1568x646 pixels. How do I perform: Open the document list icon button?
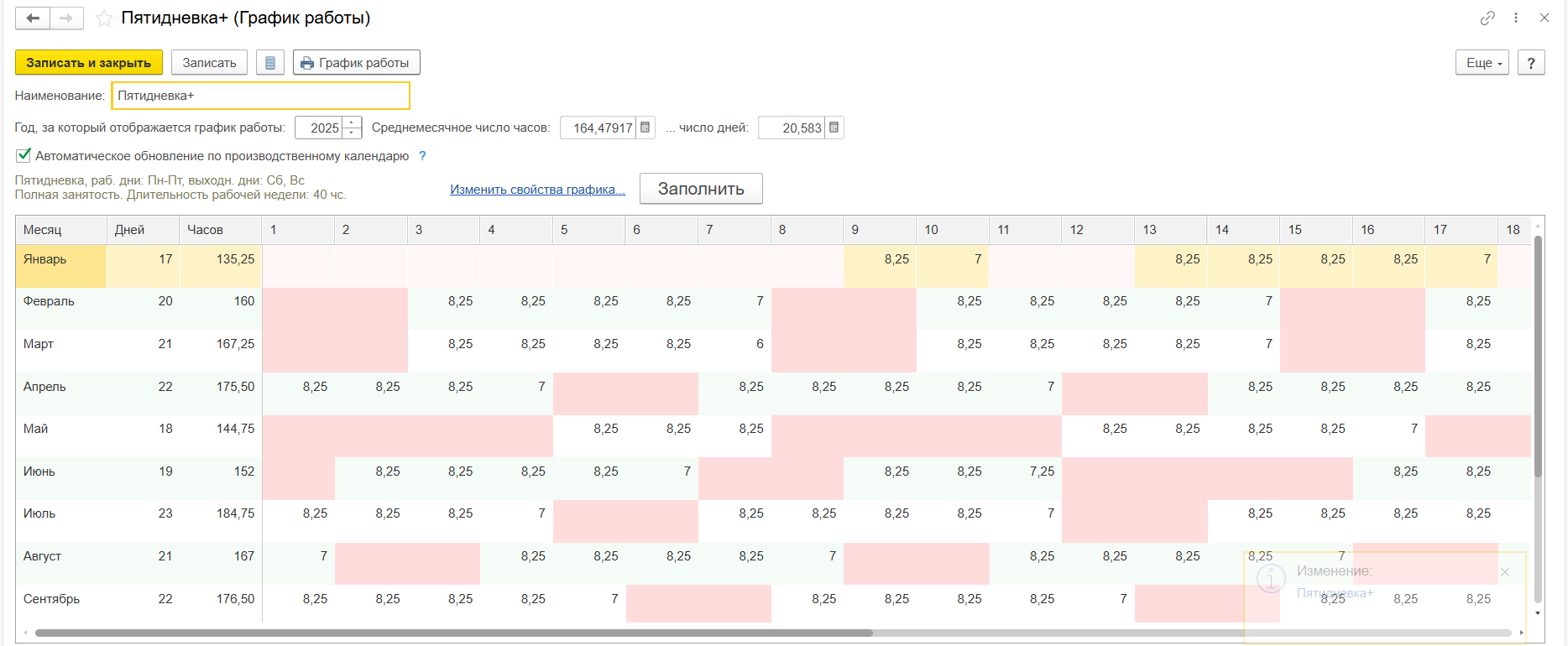(x=269, y=63)
